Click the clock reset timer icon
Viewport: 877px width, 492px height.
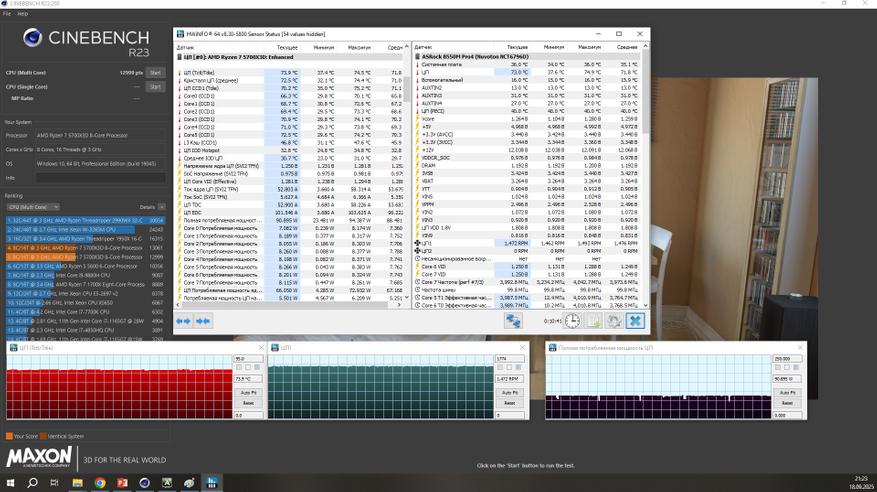point(572,321)
